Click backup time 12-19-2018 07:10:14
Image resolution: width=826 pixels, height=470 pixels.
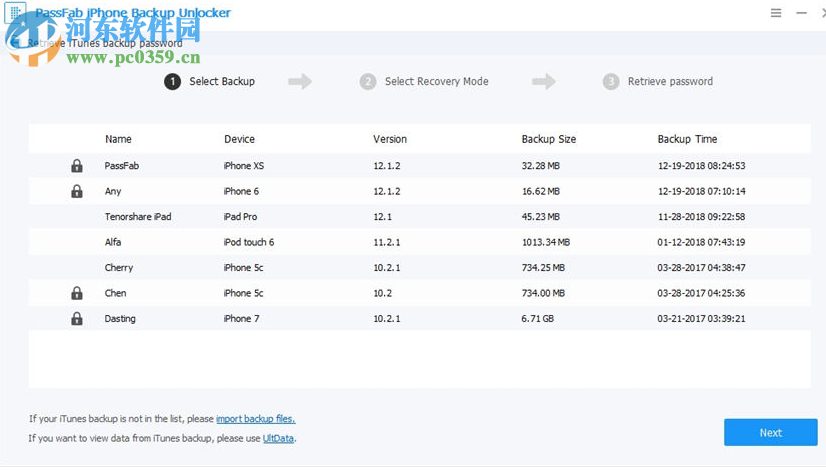tap(702, 191)
